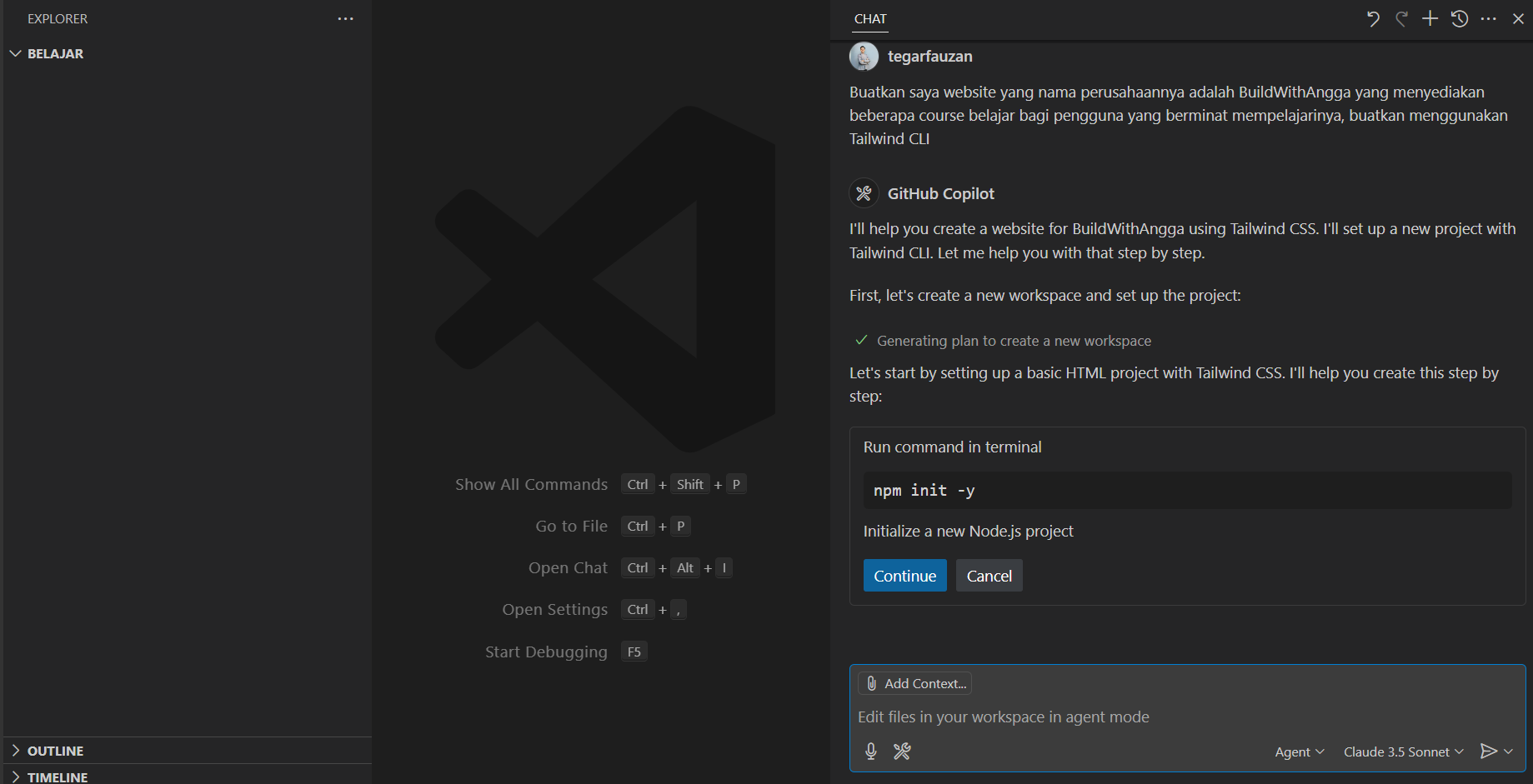1533x784 pixels.
Task: Open the configure tools icon in chat input
Action: click(902, 752)
